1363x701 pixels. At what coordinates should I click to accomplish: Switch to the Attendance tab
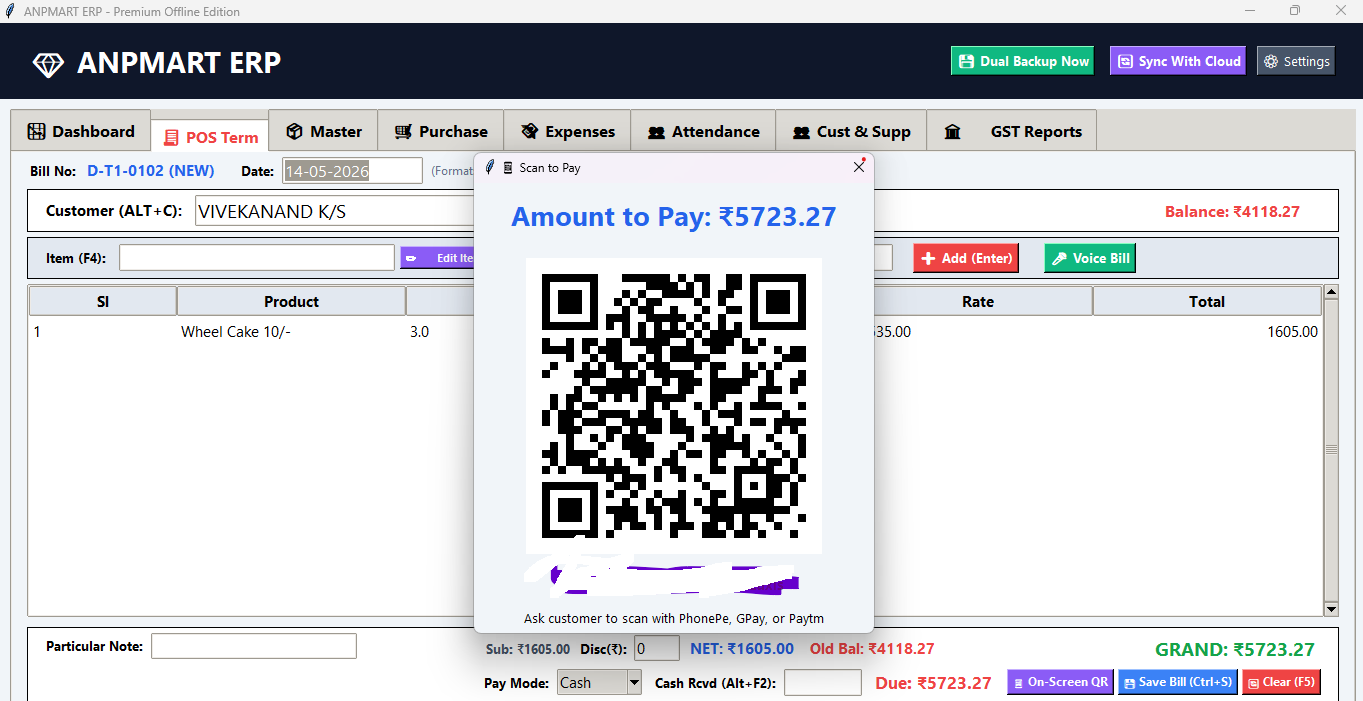[x=703, y=131]
